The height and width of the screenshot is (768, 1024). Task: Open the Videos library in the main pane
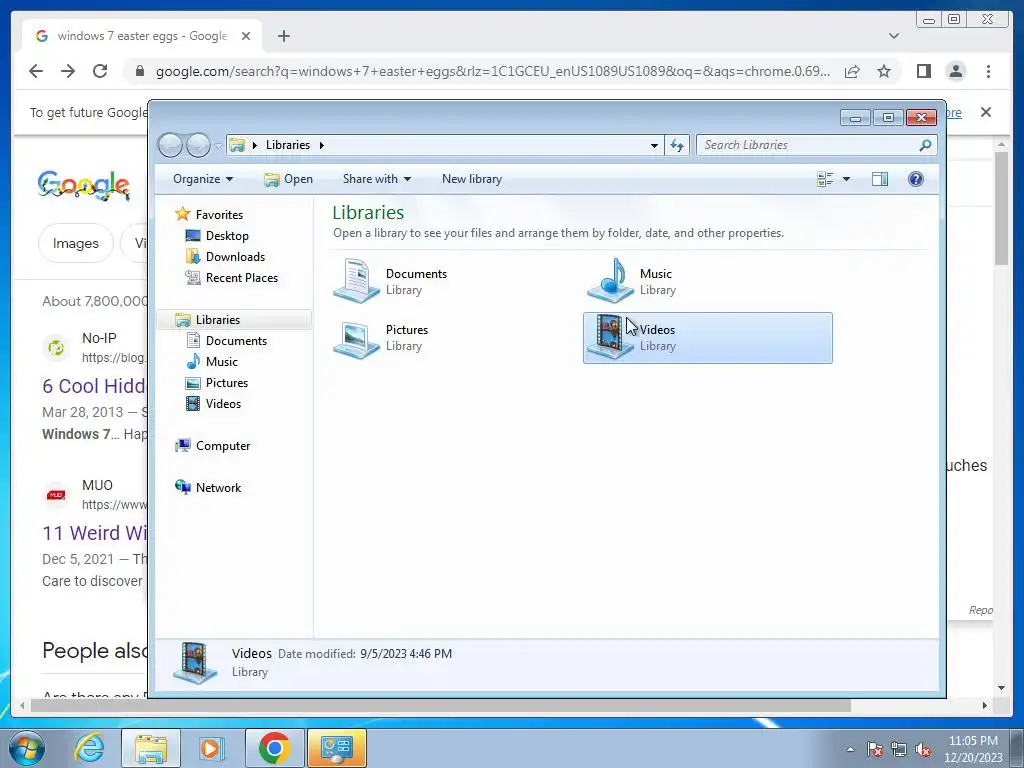[707, 338]
